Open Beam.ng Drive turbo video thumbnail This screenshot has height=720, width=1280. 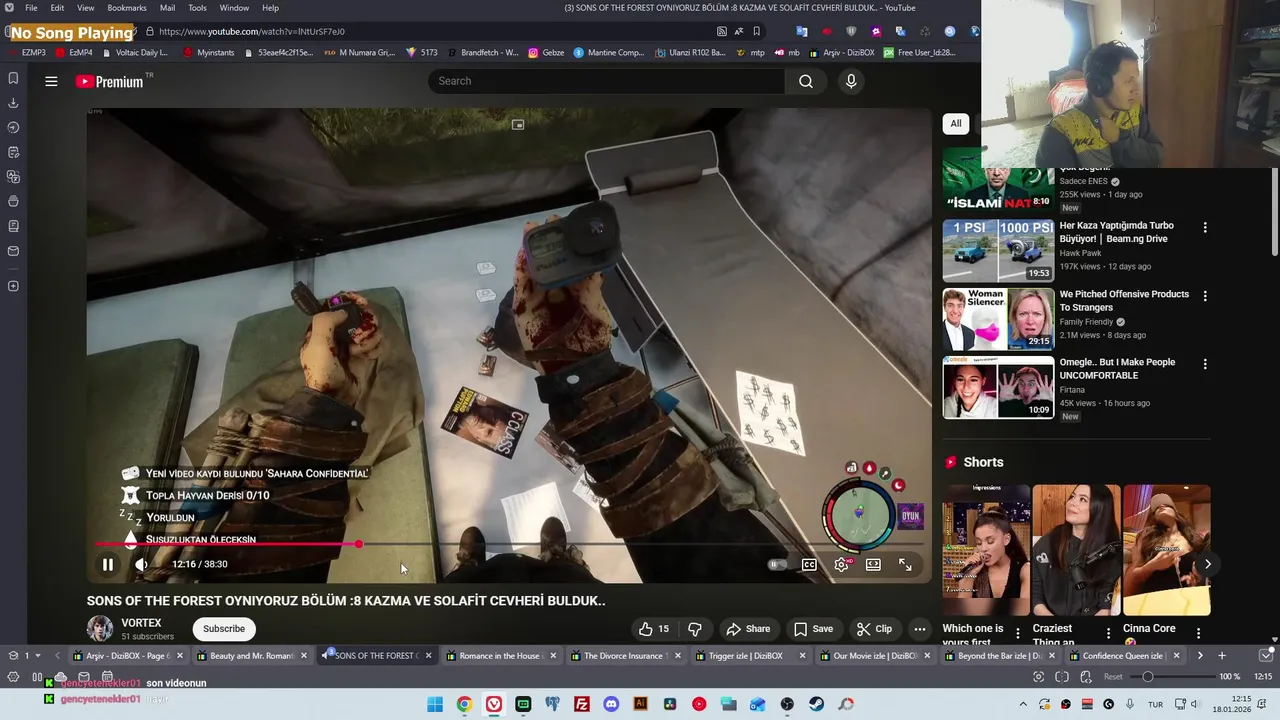(998, 251)
